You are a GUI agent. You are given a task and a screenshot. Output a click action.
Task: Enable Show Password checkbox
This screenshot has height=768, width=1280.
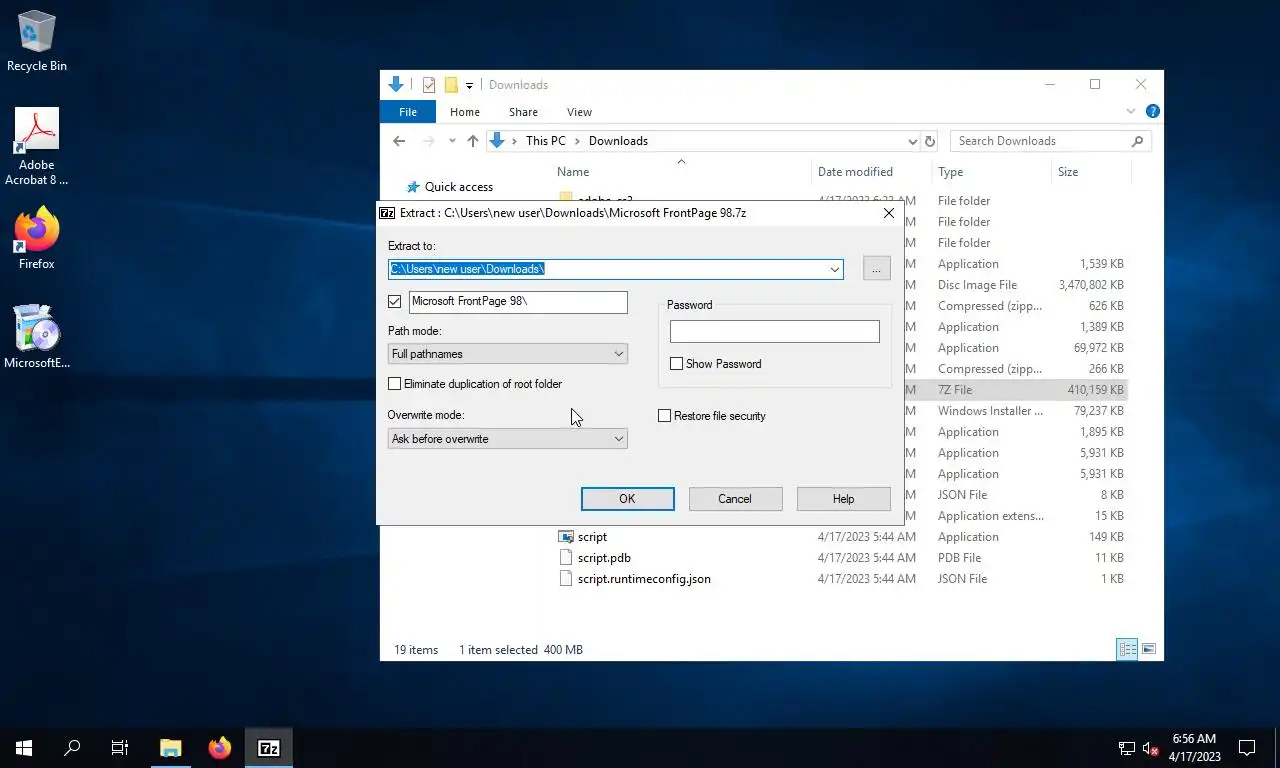pyautogui.click(x=676, y=364)
